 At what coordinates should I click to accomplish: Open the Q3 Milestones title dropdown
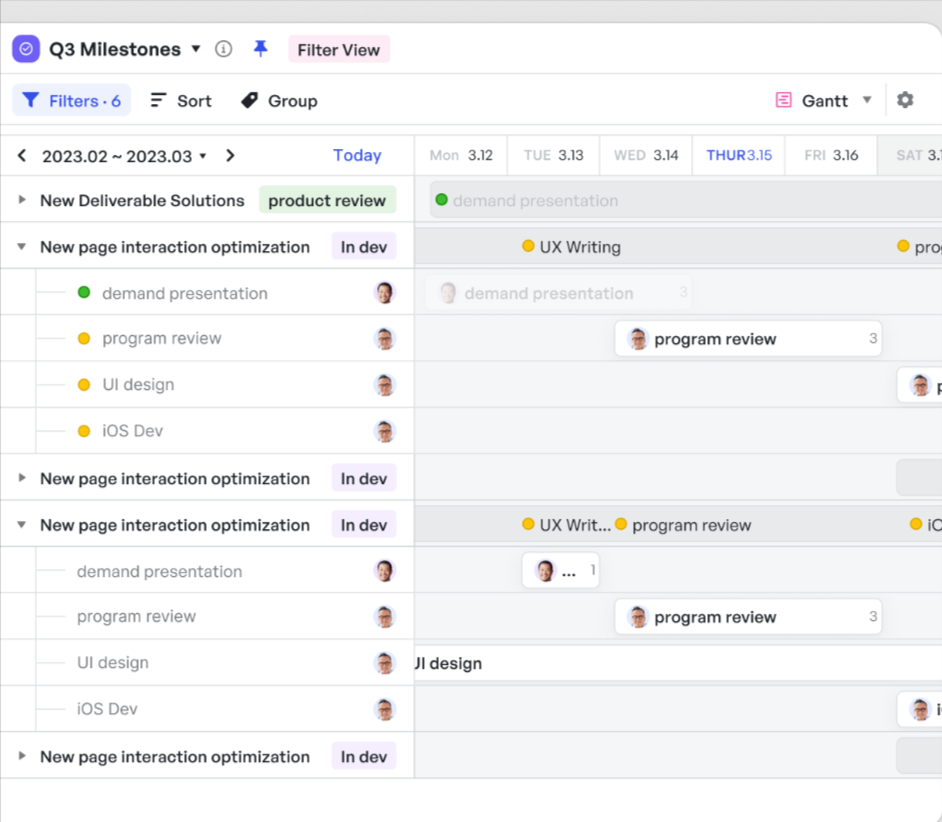coord(196,49)
